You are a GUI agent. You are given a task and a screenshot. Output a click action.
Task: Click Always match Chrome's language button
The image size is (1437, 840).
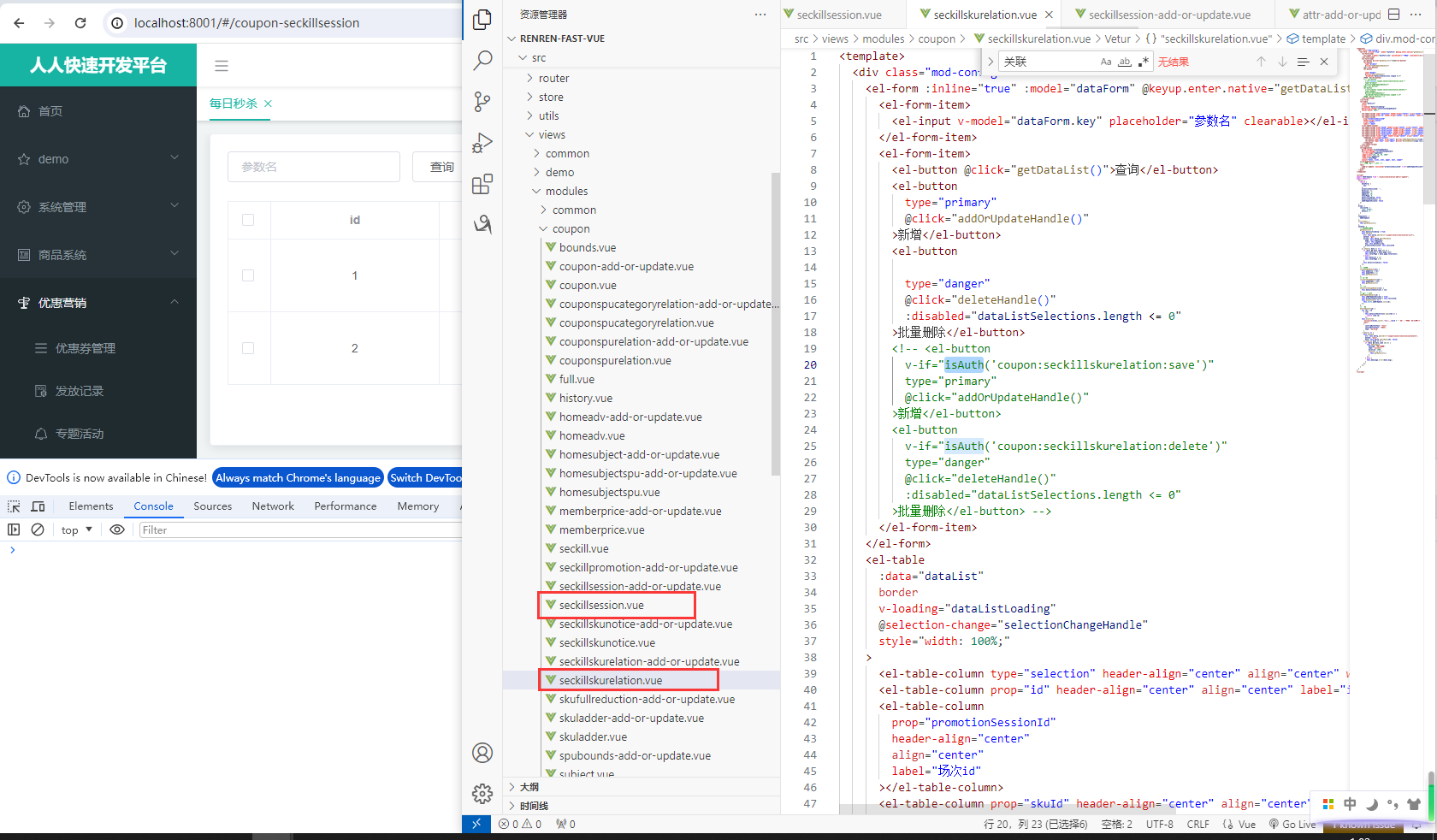[x=298, y=478]
